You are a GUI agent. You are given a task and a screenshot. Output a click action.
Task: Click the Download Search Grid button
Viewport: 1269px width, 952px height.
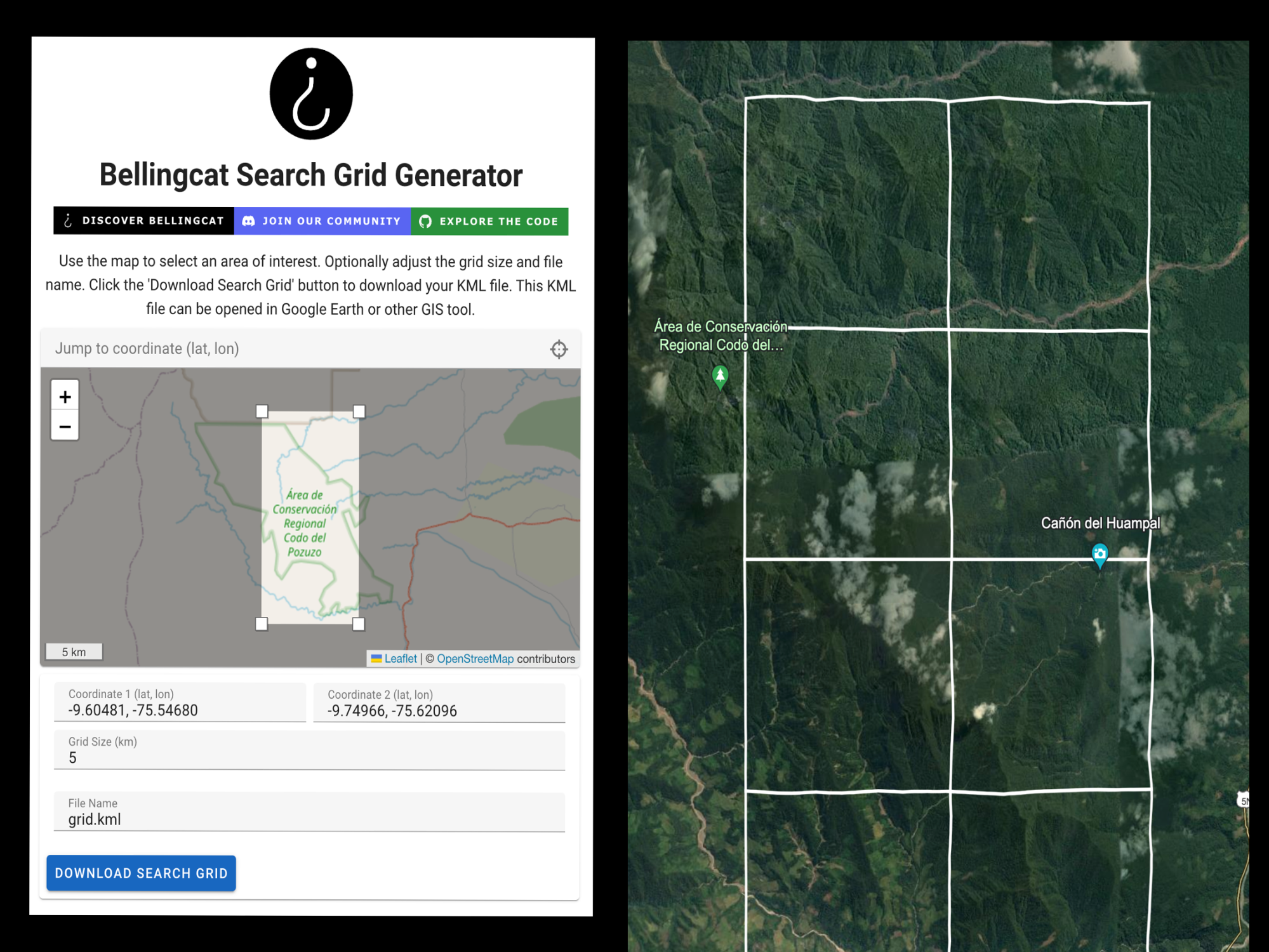(x=141, y=873)
